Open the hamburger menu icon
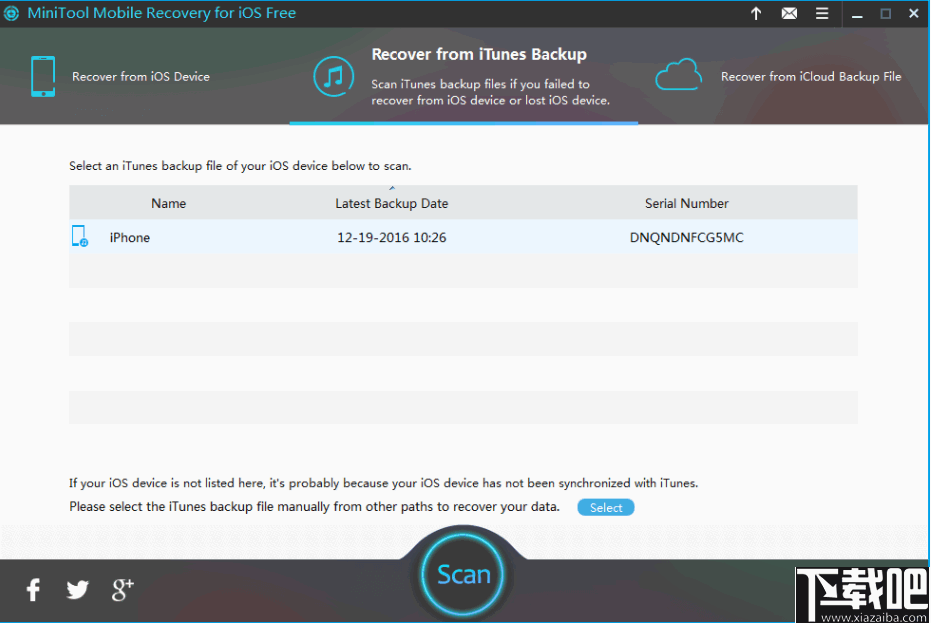Screen dimensions: 931x623 pos(824,13)
